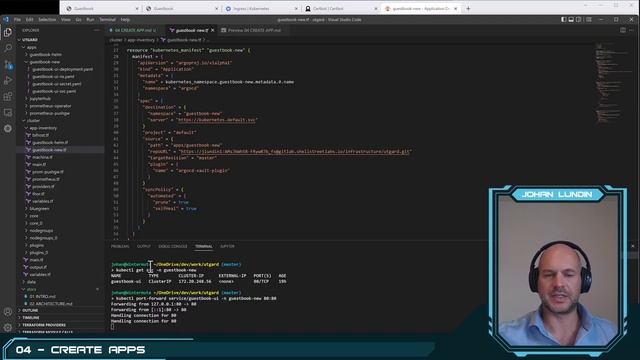Screen dimensions: 640x360
Task: Open editor more actions ellipsis
Action: coord(631,30)
